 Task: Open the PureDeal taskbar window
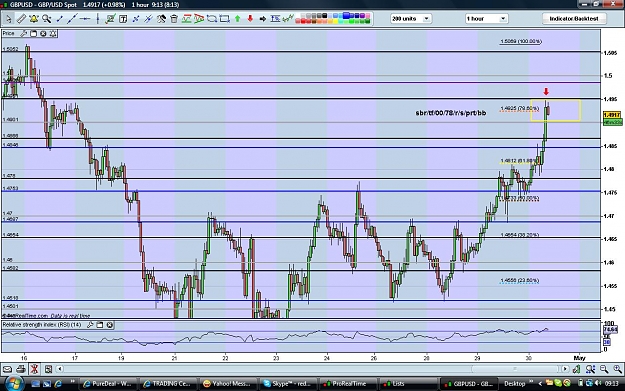[108, 383]
